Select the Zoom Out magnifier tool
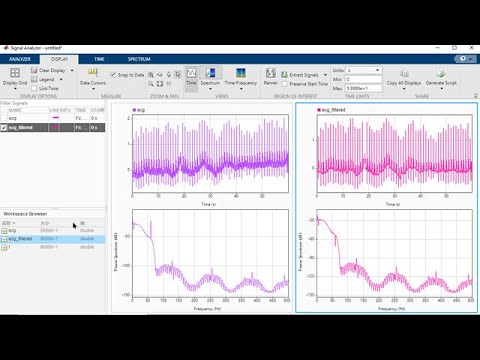Image resolution: width=480 pixels, height=360 pixels. (151, 84)
